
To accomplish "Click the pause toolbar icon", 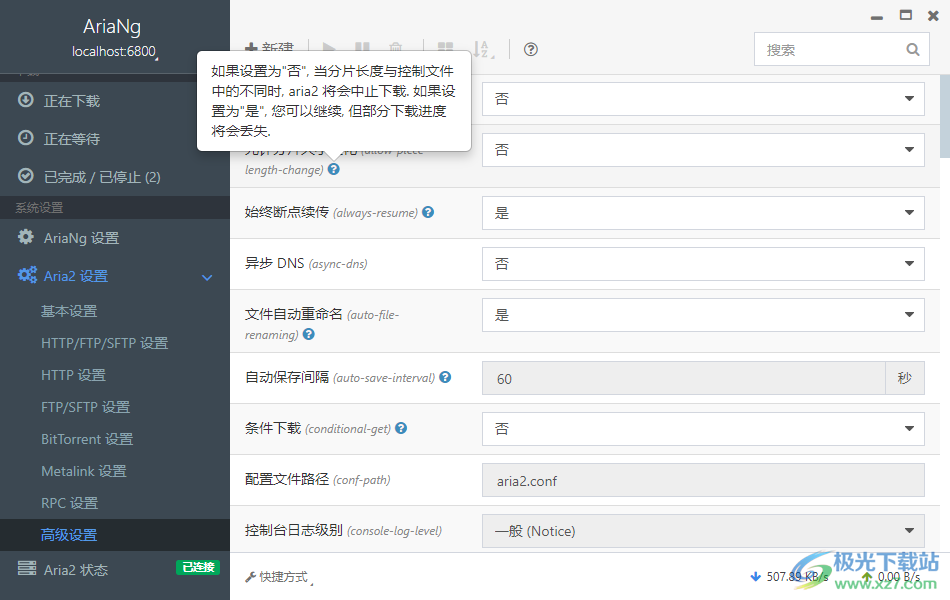I will pos(362,48).
